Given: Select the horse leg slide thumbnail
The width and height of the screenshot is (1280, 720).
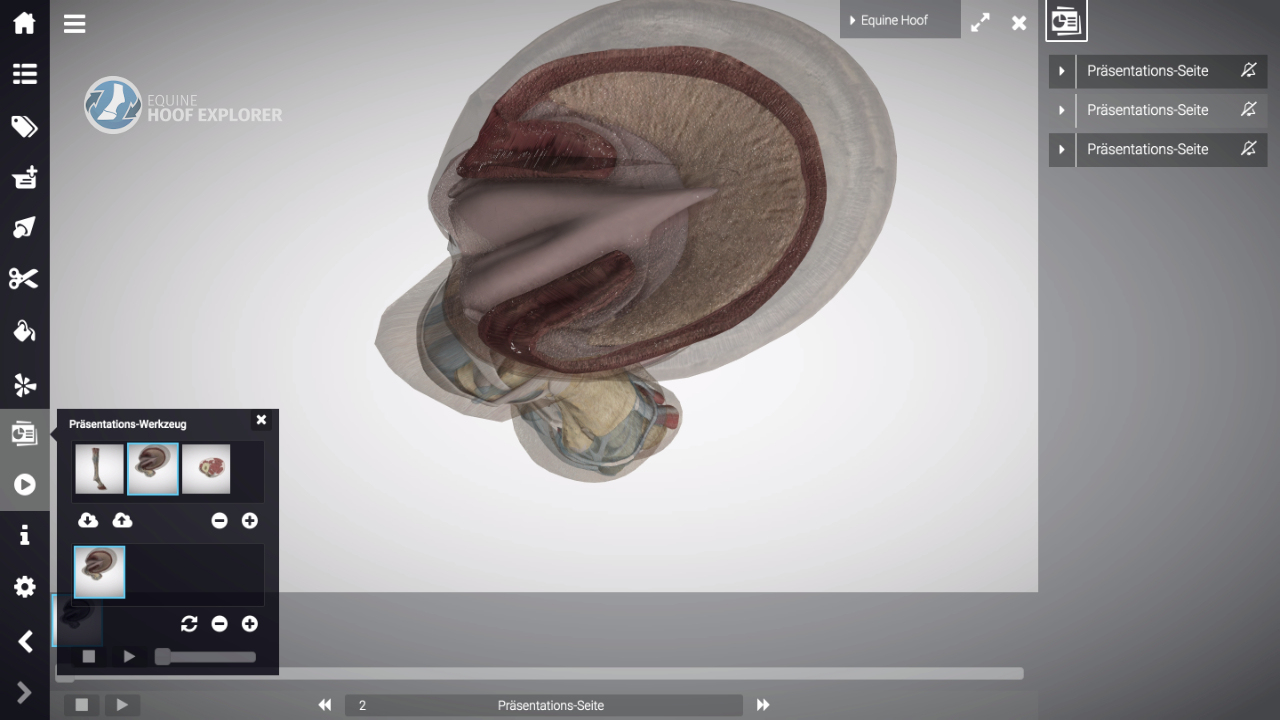Looking at the screenshot, I should pyautogui.click(x=99, y=469).
